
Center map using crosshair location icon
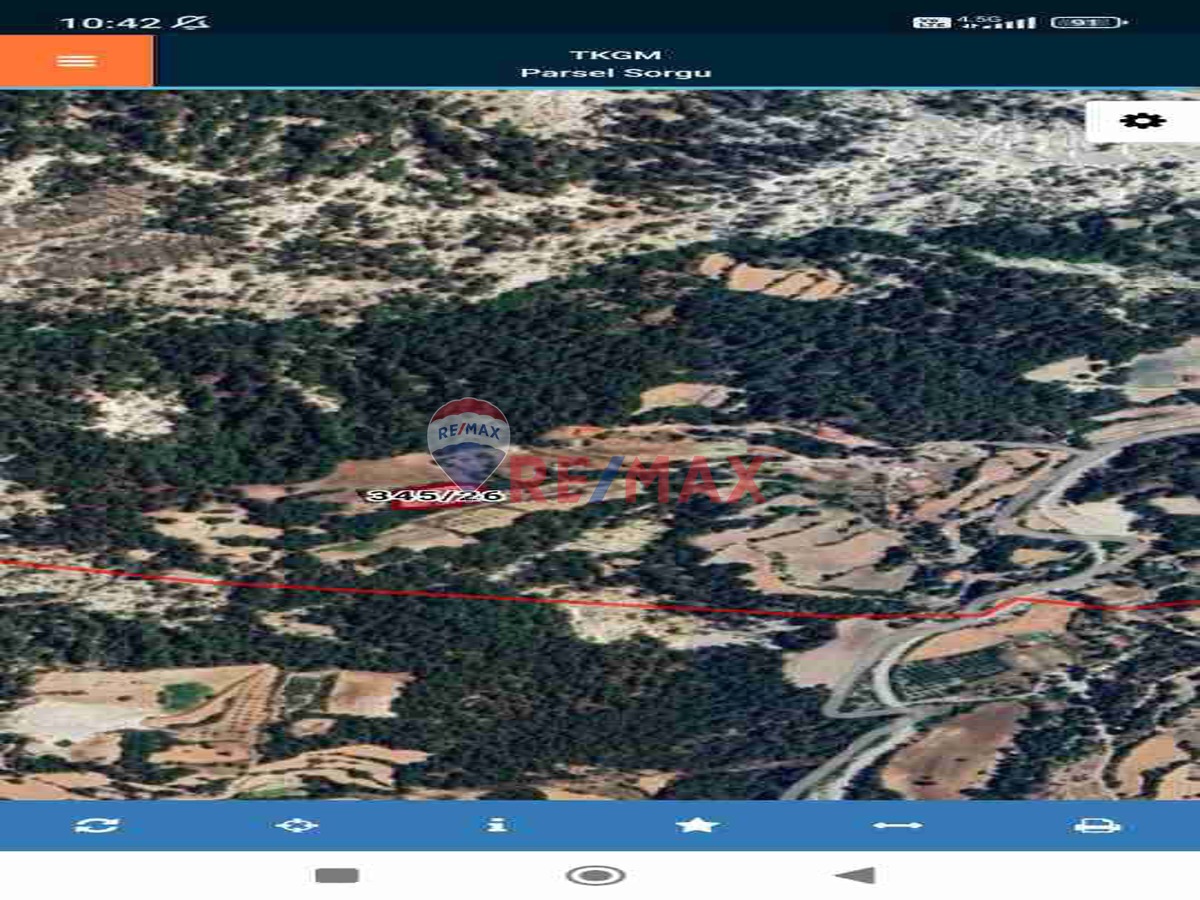point(297,825)
